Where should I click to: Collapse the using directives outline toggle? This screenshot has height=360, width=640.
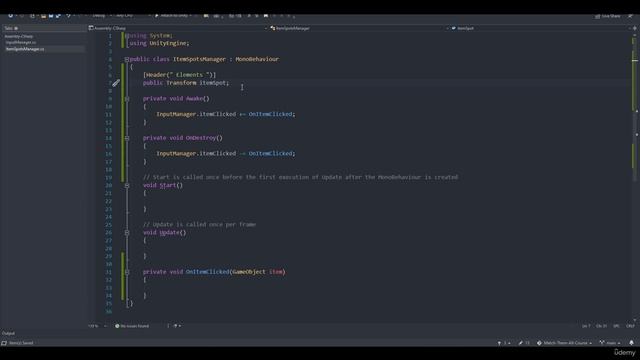(x=127, y=36)
